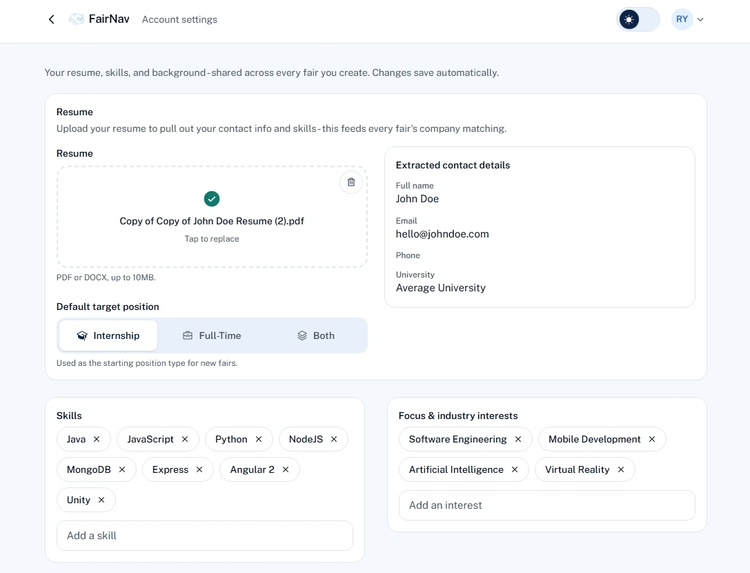
Task: Click the FairNav logo icon
Action: tap(77, 19)
